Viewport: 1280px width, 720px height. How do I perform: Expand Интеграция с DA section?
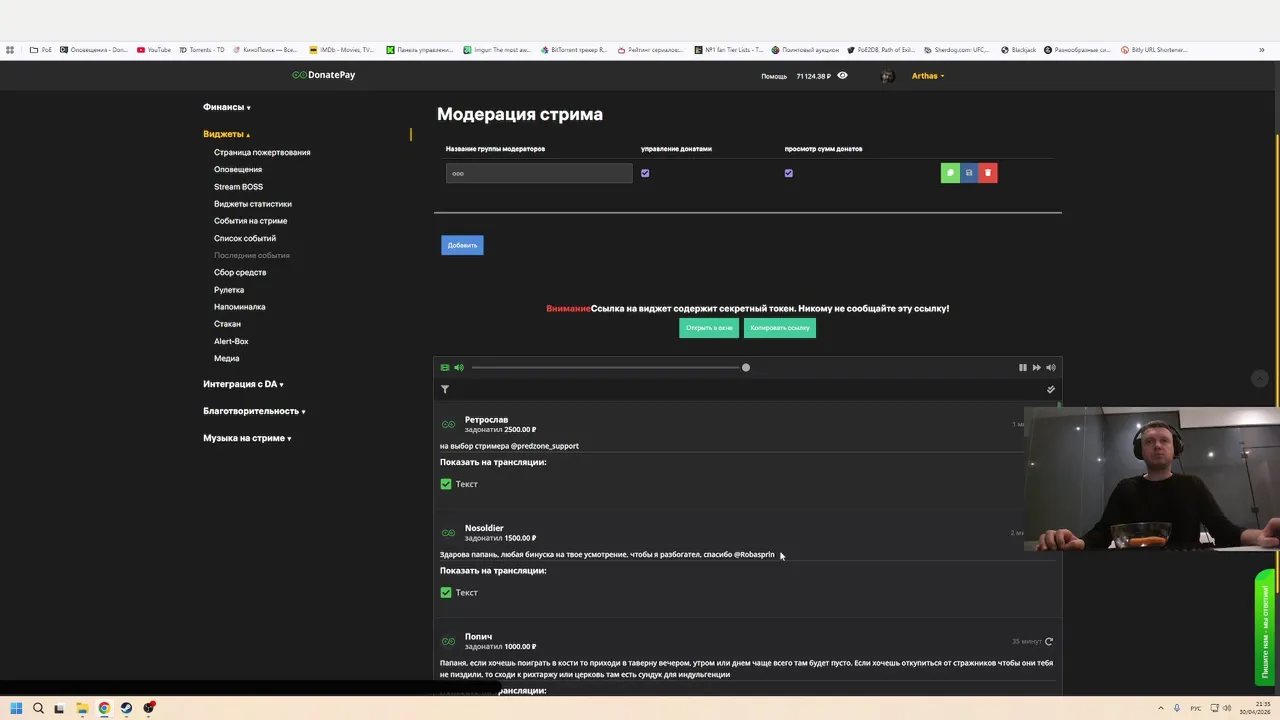pyautogui.click(x=243, y=384)
